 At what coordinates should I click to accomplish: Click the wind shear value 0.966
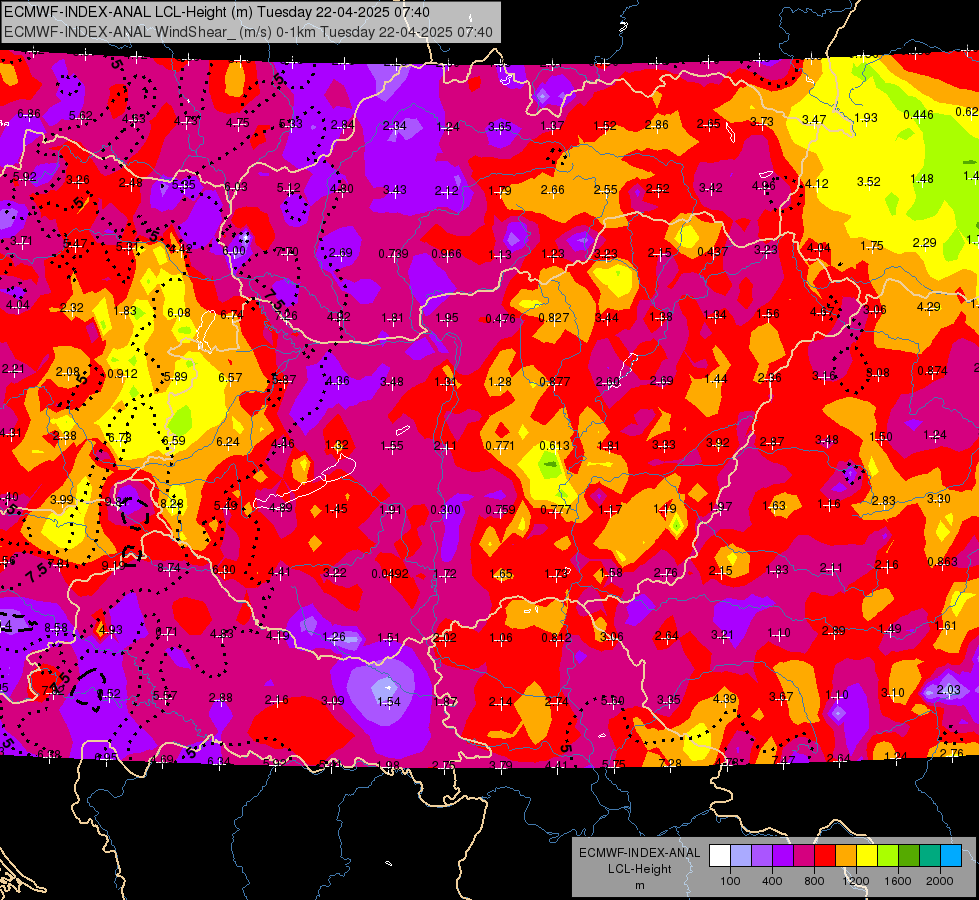(446, 254)
